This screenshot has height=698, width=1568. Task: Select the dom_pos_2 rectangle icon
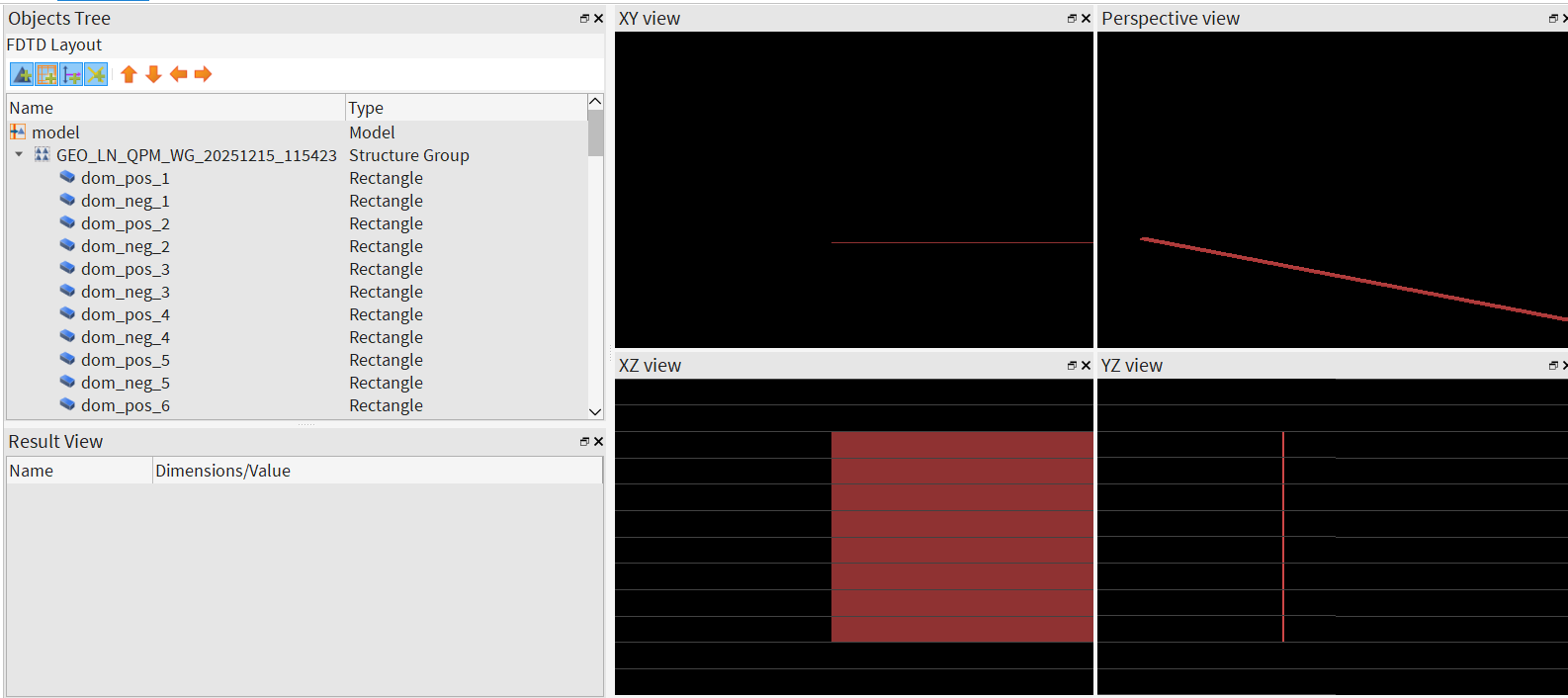[67, 222]
